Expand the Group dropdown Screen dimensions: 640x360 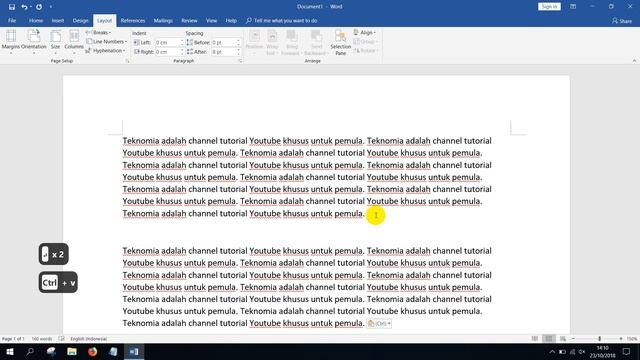(365, 42)
